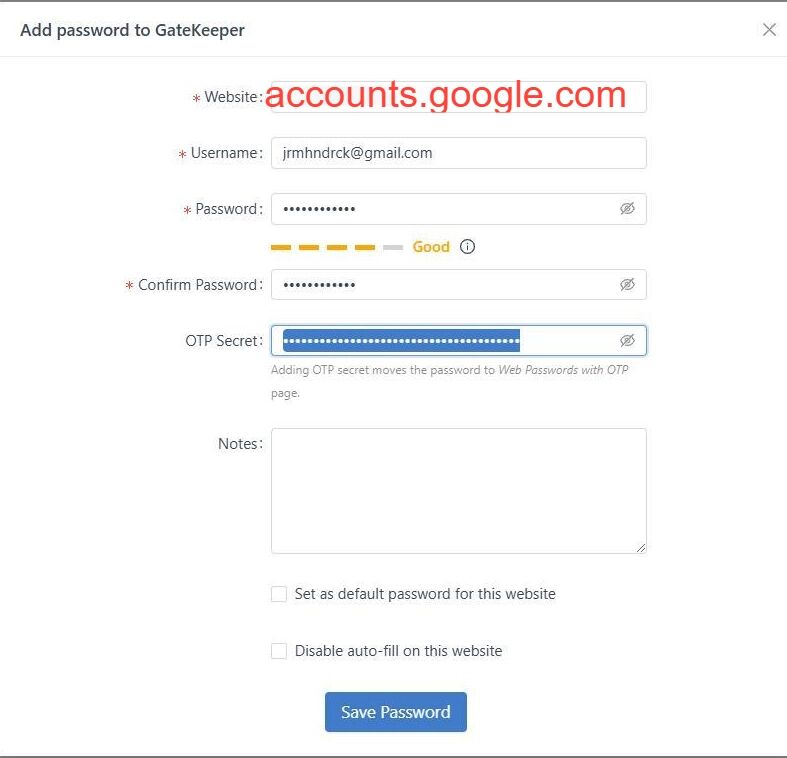787x758 pixels.
Task: Click the Set as default password label text
Action: [x=425, y=594]
